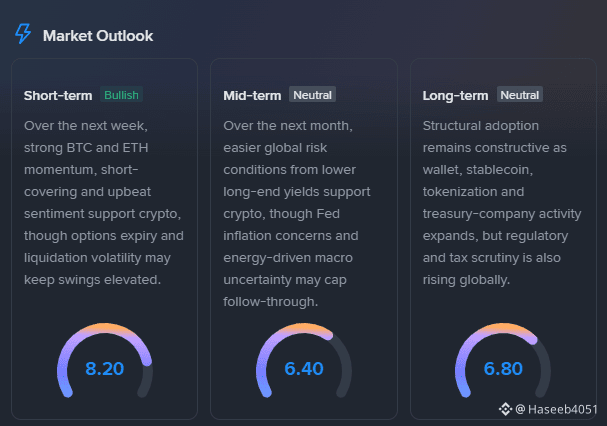Image resolution: width=607 pixels, height=426 pixels.
Task: Click the Long-term outlook description text
Action: click(502, 203)
